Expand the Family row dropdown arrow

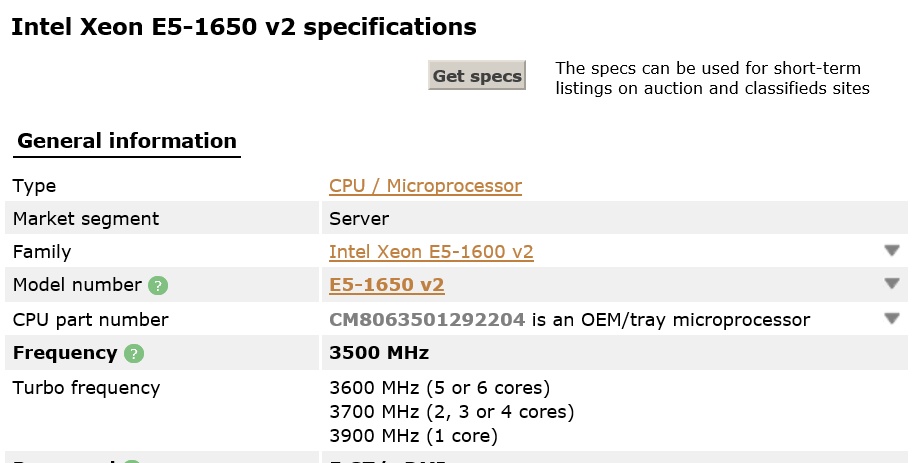(892, 251)
